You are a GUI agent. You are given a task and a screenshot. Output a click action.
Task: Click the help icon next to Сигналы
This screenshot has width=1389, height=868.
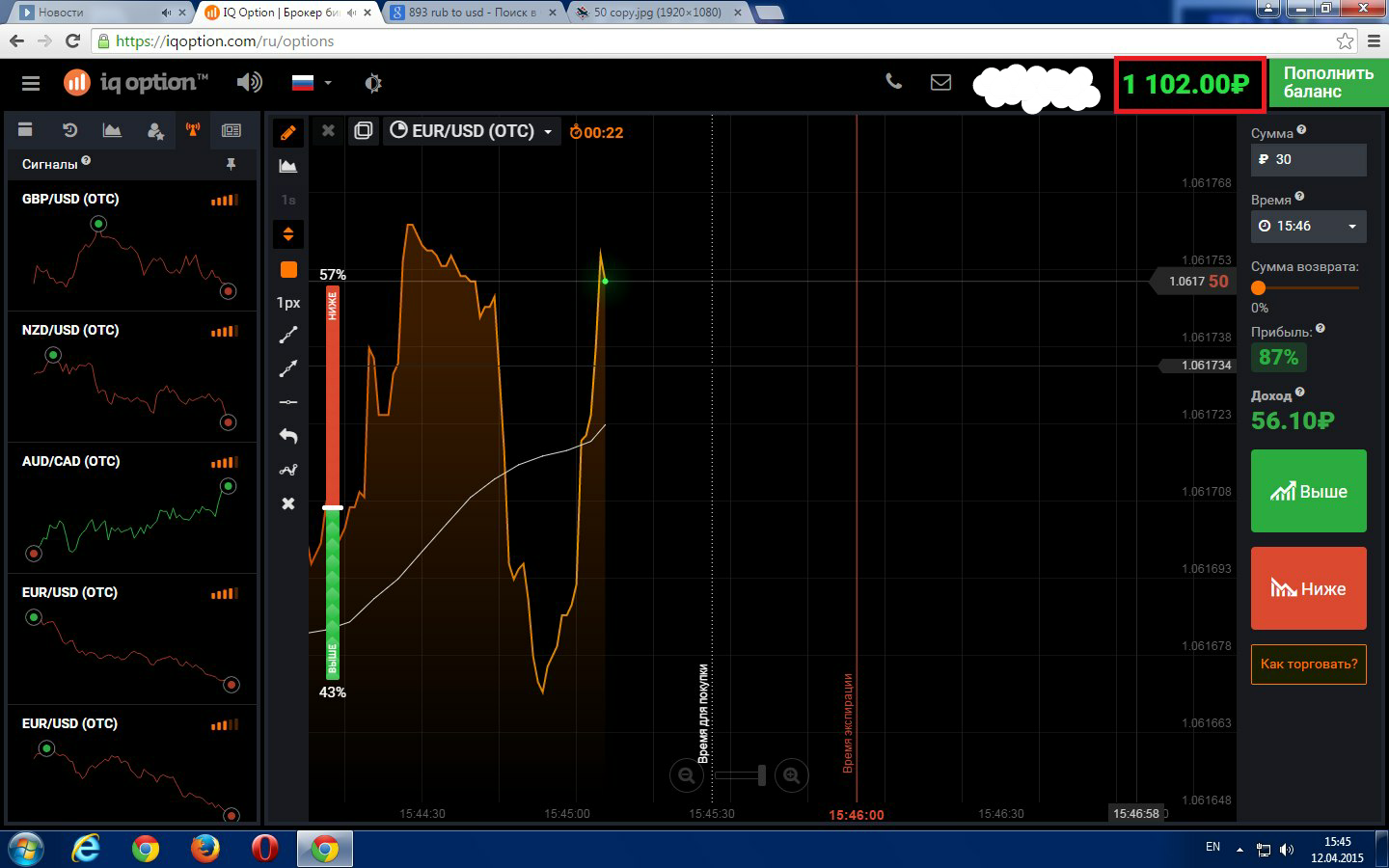click(86, 161)
